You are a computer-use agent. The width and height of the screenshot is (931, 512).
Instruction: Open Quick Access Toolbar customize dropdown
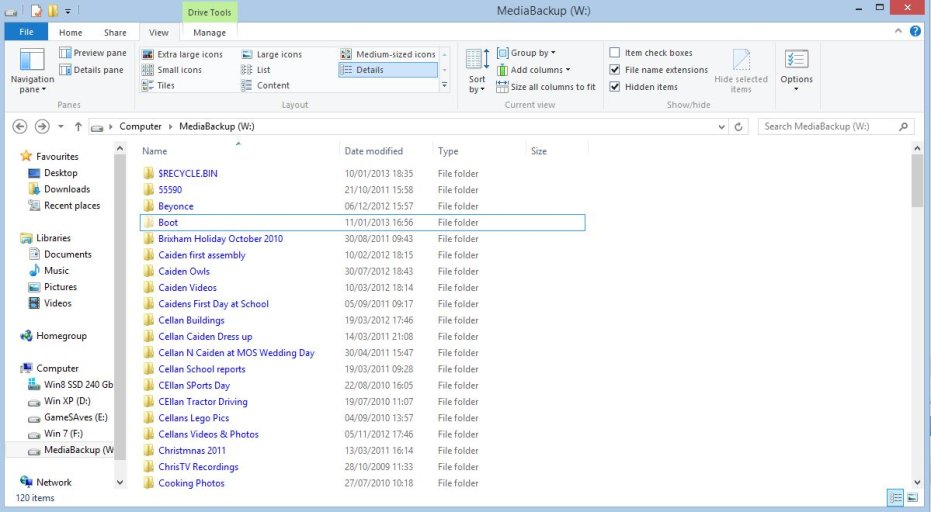pyautogui.click(x=68, y=11)
